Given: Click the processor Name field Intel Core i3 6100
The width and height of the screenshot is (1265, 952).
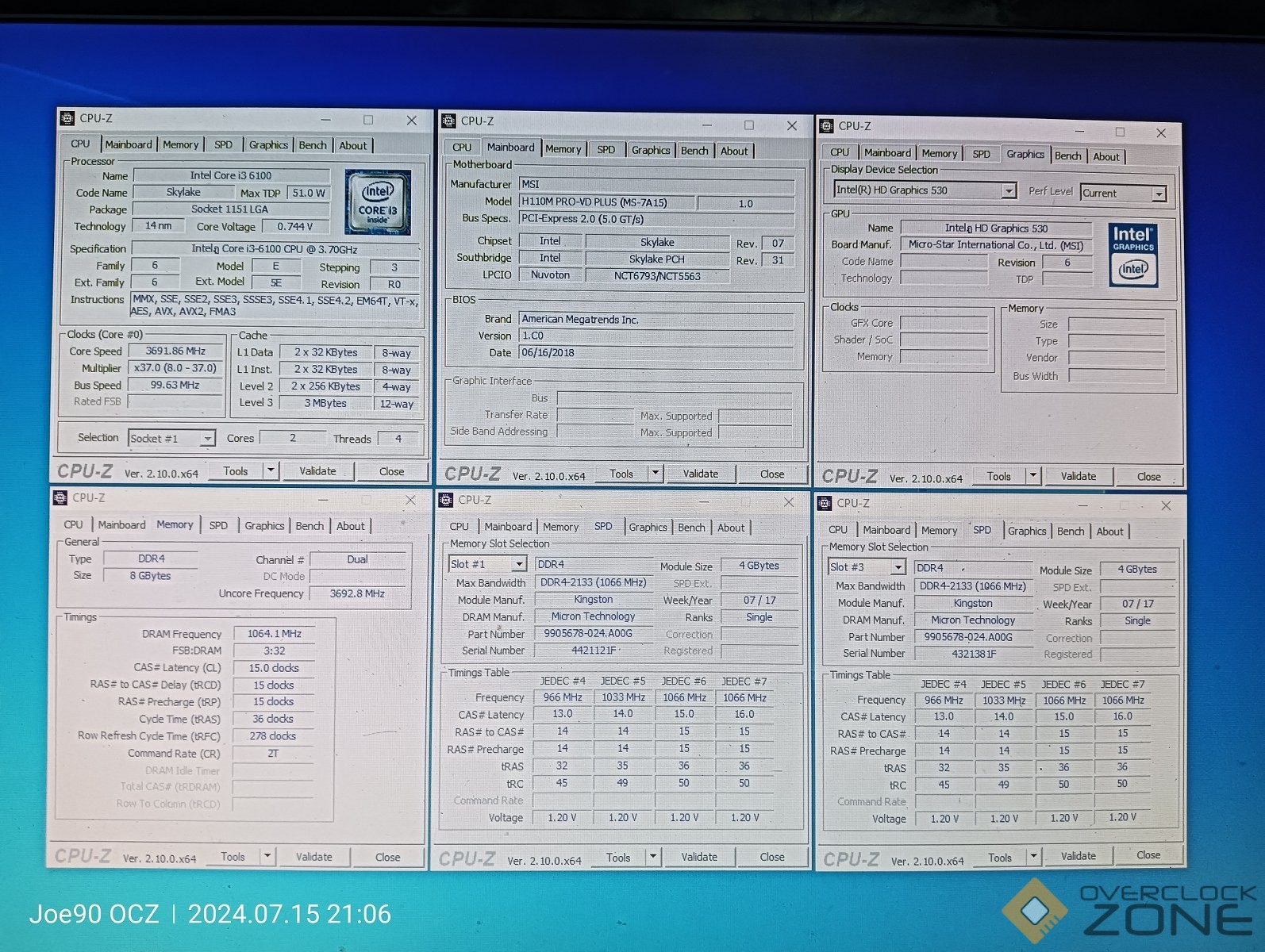Looking at the screenshot, I should (231, 175).
